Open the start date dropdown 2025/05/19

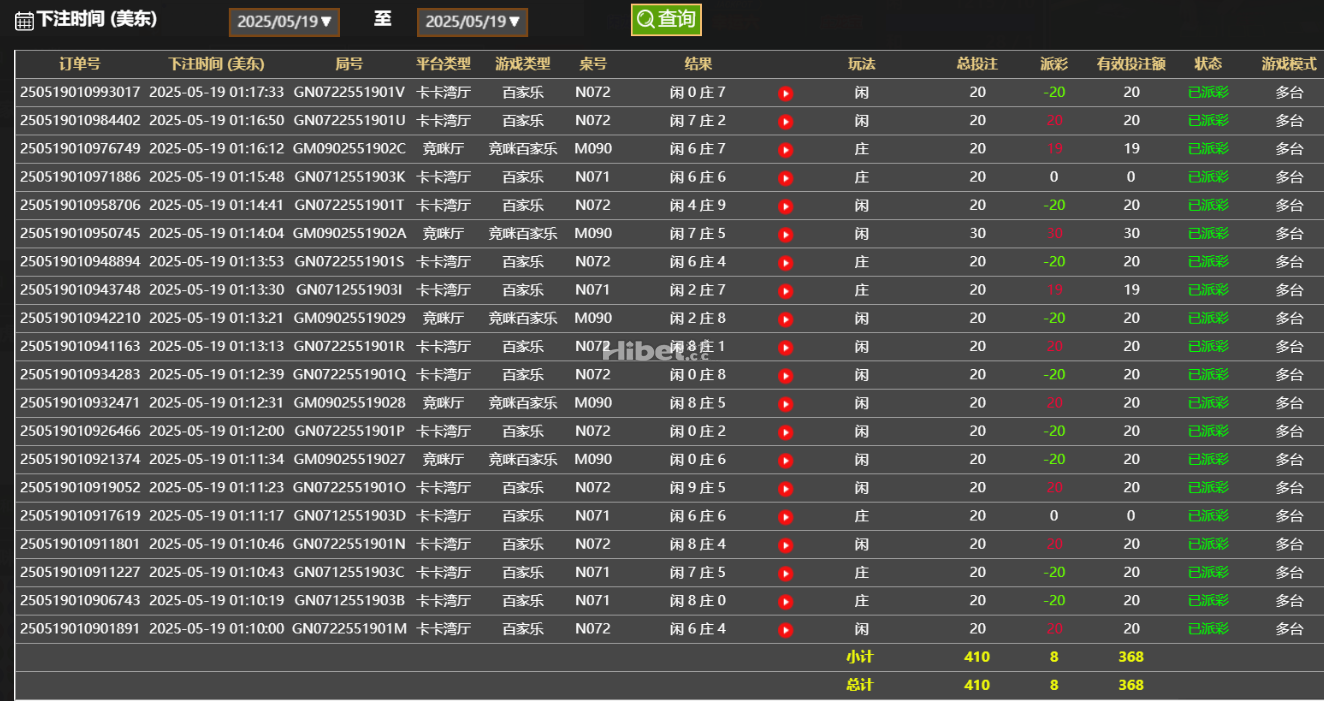point(284,22)
